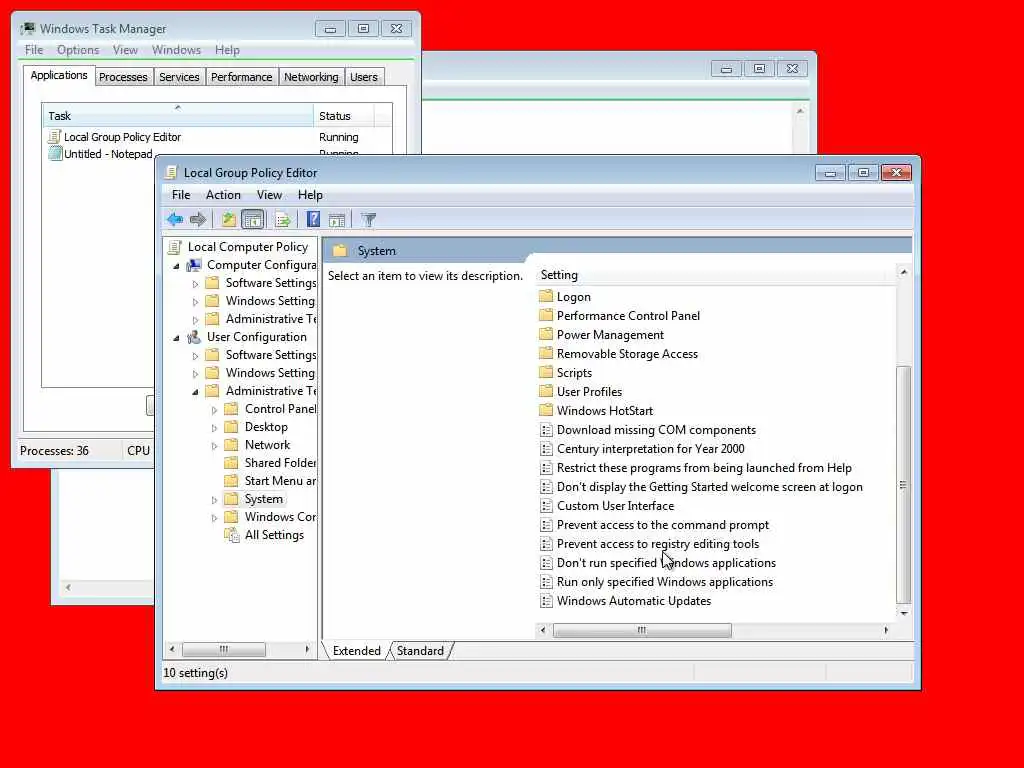Click the Up one level folder icon
Screen dimensions: 1024x768
pyautogui.click(x=228, y=219)
